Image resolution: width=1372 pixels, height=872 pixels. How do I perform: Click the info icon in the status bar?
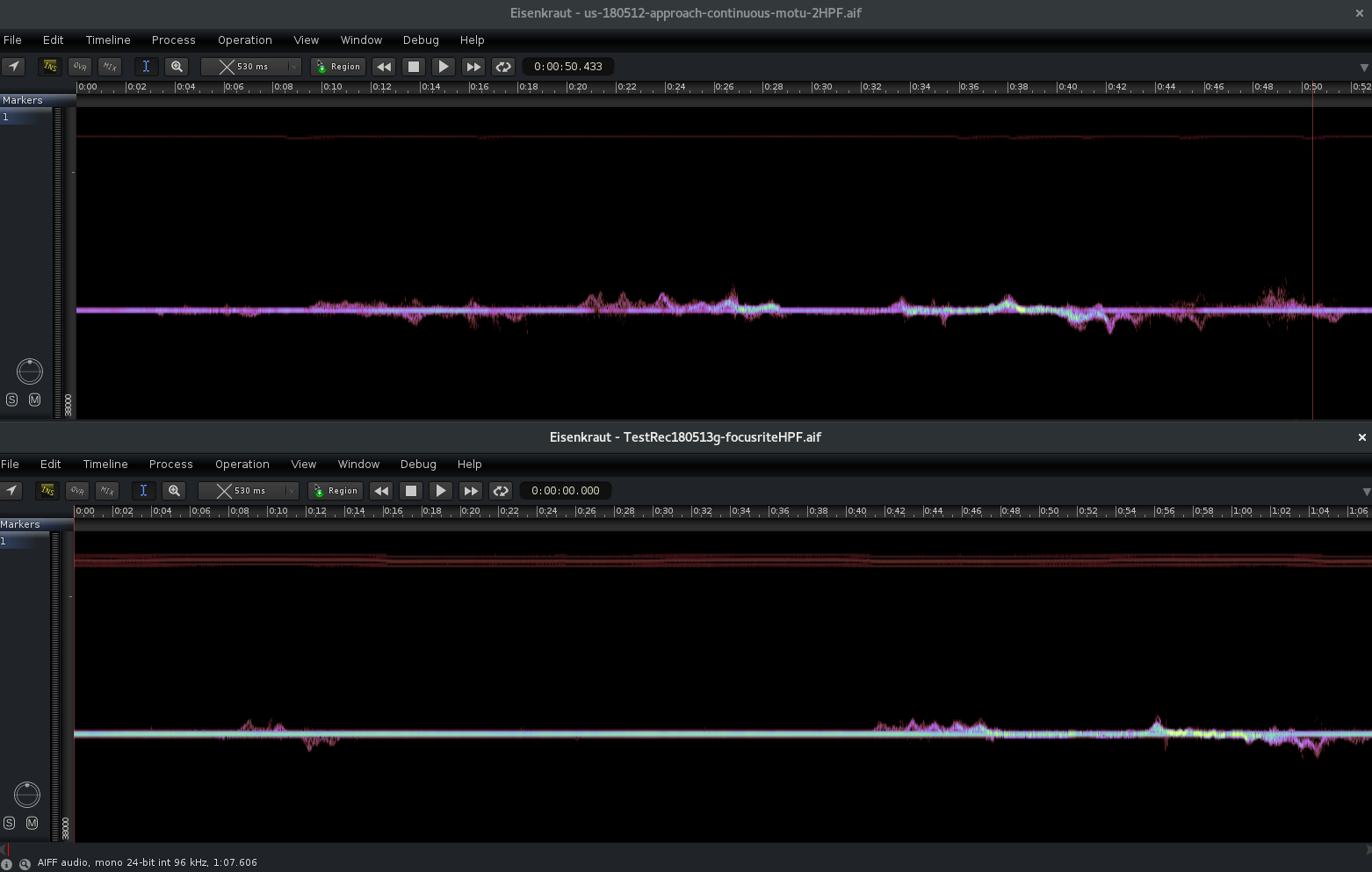pos(7,863)
